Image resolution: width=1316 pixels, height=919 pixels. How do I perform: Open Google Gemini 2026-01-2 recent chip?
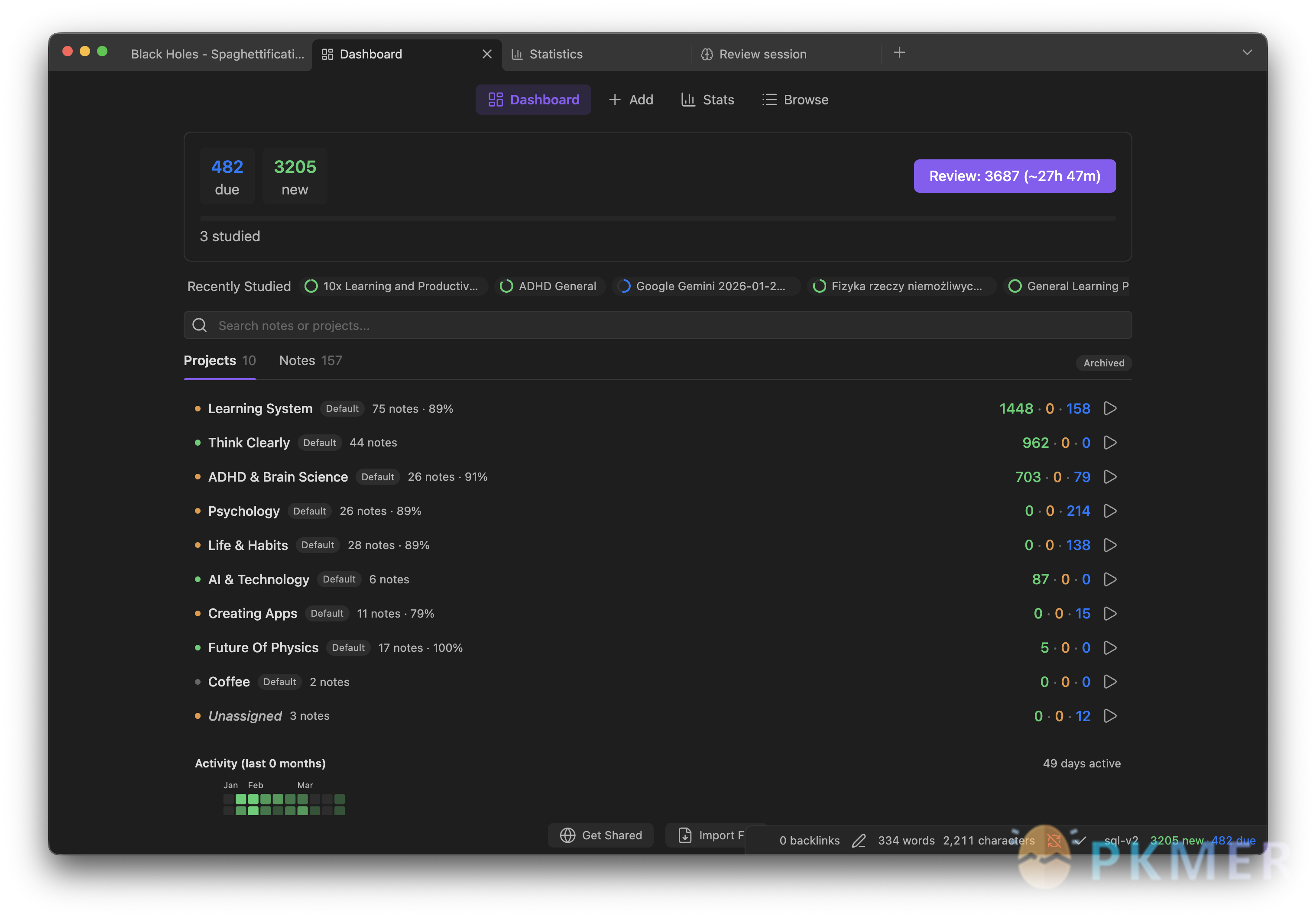click(x=706, y=286)
